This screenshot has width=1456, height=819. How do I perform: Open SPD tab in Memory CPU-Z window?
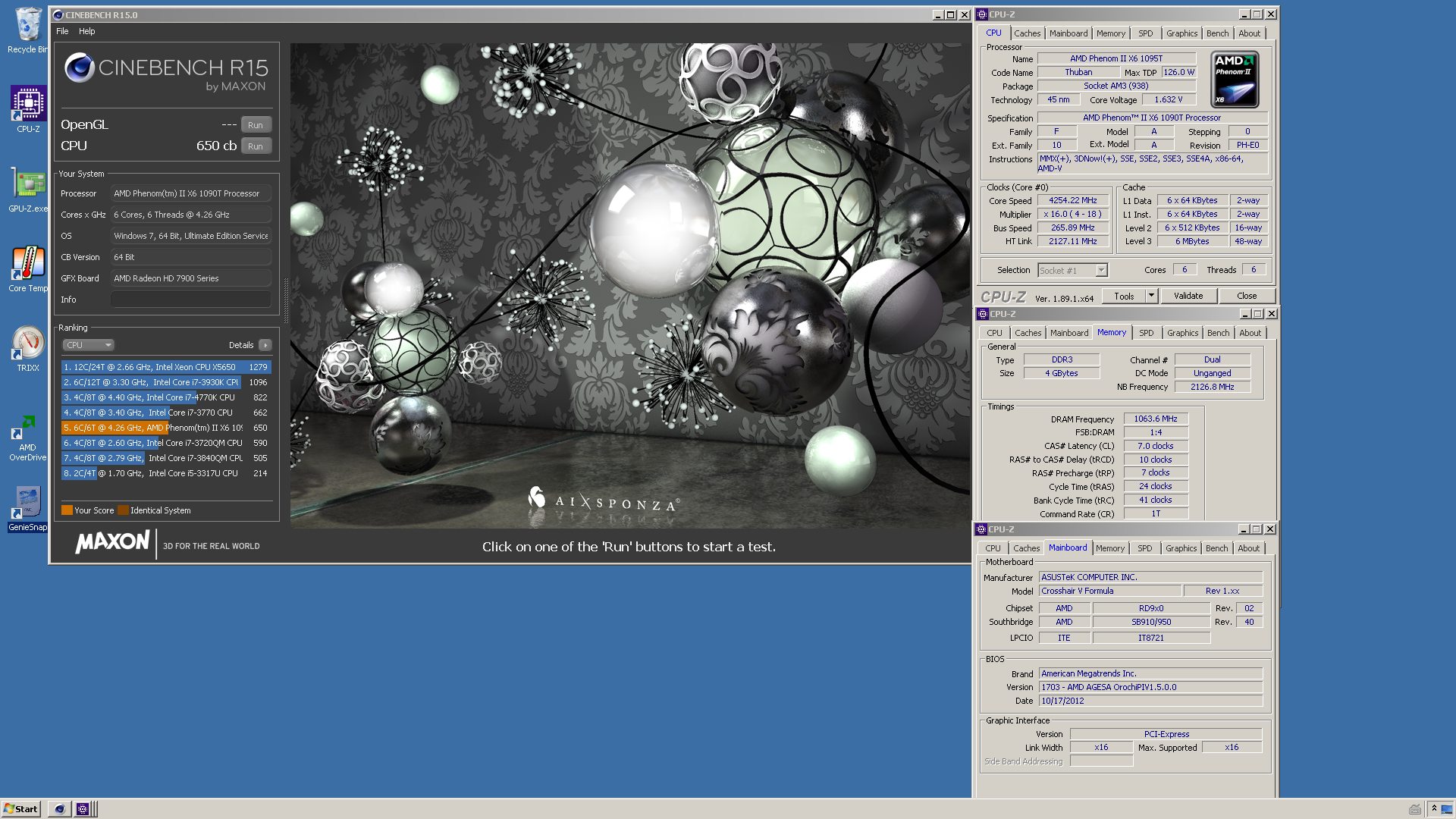tap(1146, 333)
